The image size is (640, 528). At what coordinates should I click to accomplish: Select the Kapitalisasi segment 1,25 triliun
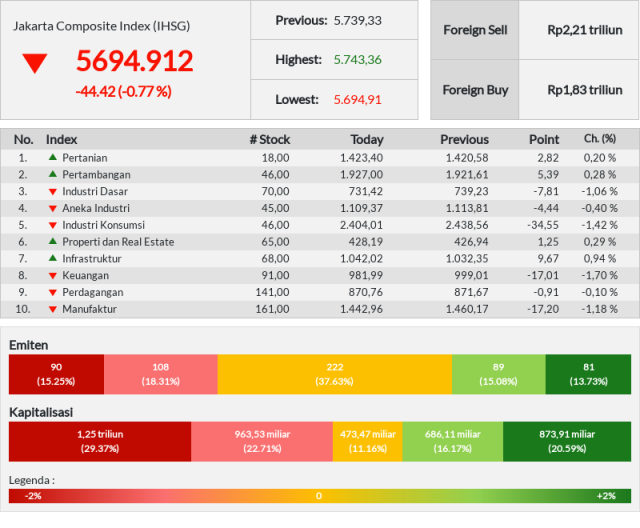coord(100,441)
